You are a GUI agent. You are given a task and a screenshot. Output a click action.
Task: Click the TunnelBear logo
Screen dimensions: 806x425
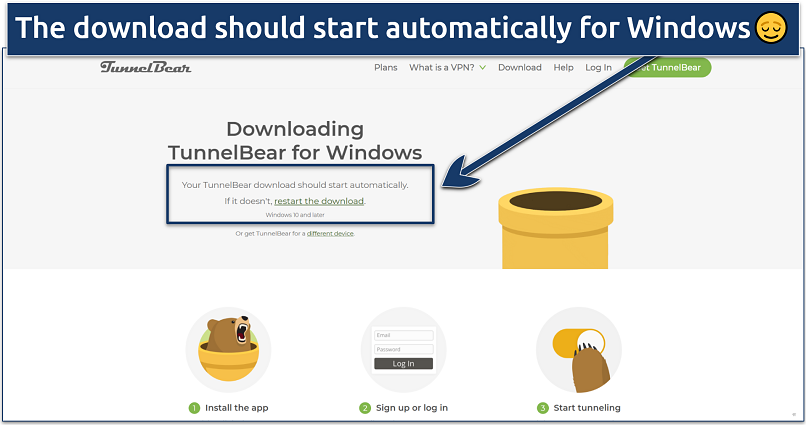tap(145, 67)
